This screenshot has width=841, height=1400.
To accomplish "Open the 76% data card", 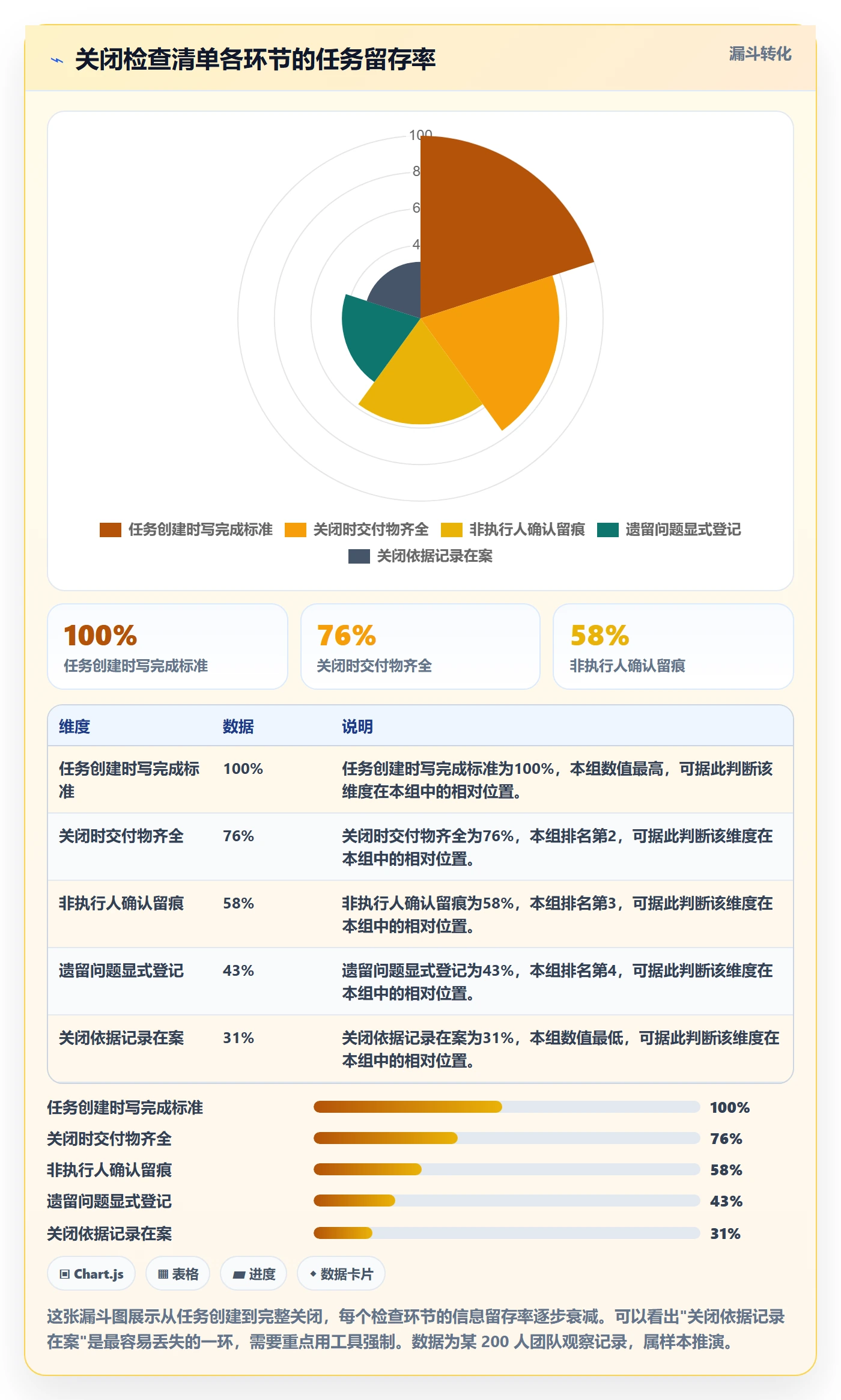I will [421, 647].
